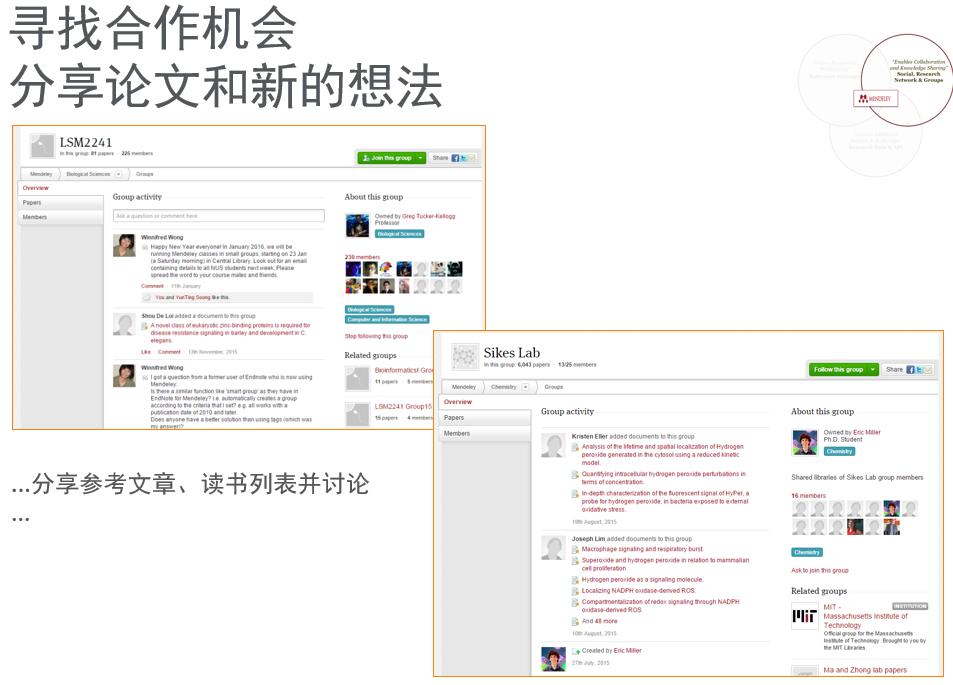Expand Biological Sciences breadcrumb dropdown
The image size is (953, 685).
click(119, 174)
